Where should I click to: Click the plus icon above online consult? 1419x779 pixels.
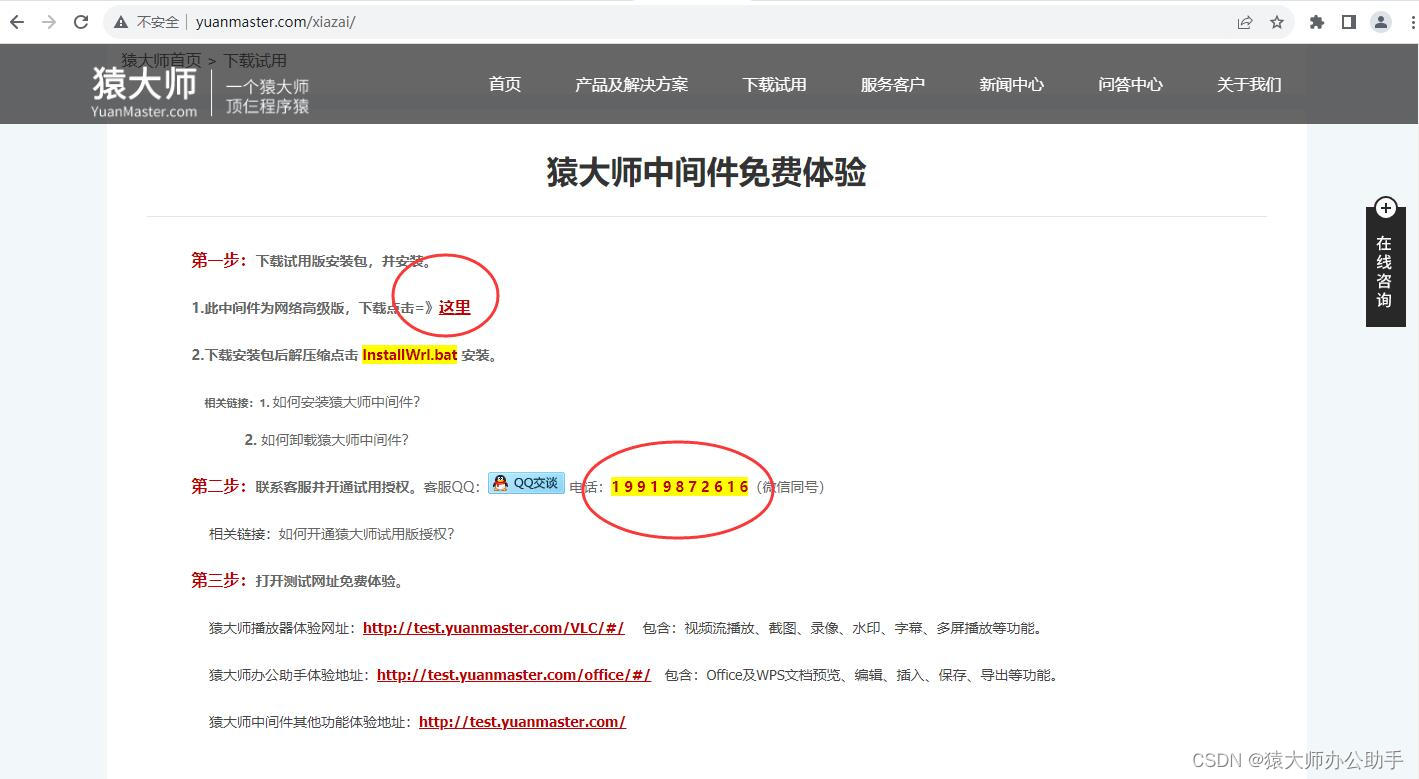[1385, 208]
